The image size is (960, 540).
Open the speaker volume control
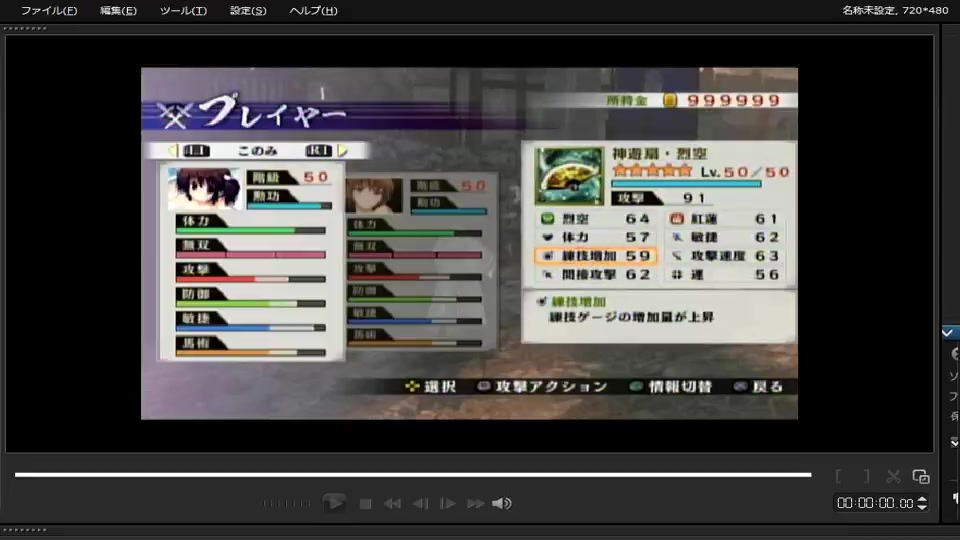coord(501,503)
